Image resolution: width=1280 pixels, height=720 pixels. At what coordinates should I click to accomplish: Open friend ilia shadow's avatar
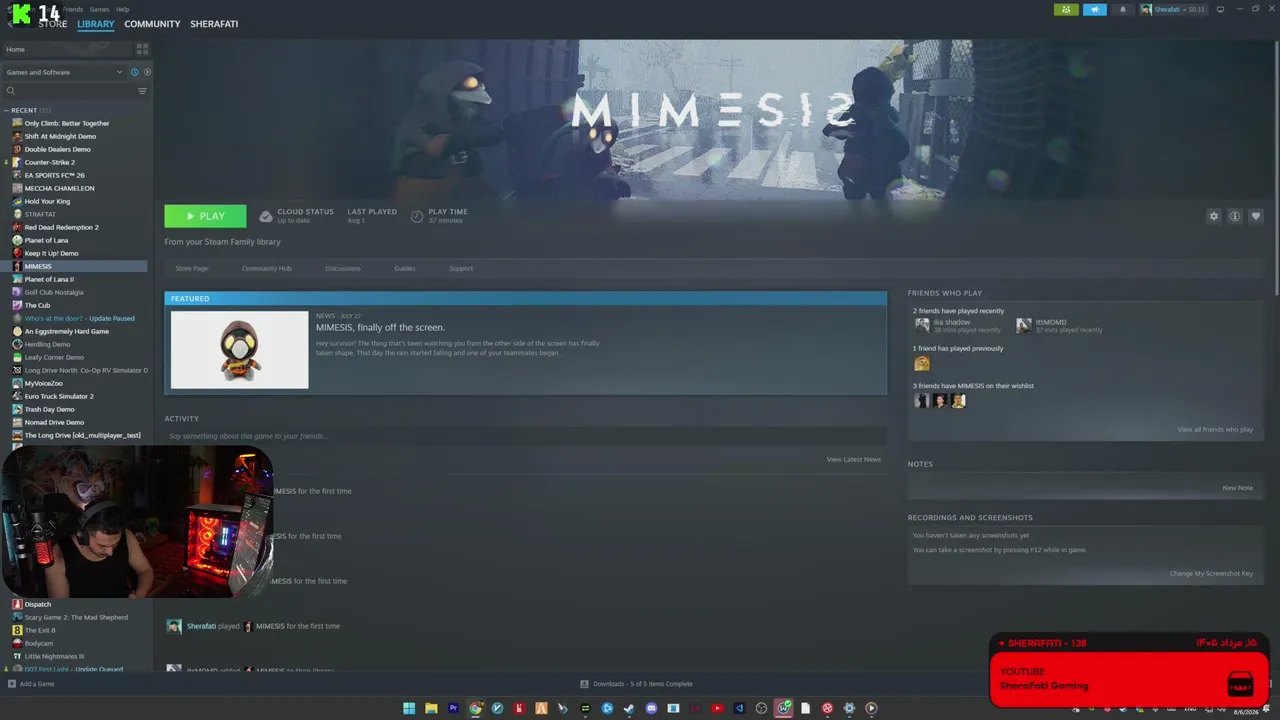[922, 326]
